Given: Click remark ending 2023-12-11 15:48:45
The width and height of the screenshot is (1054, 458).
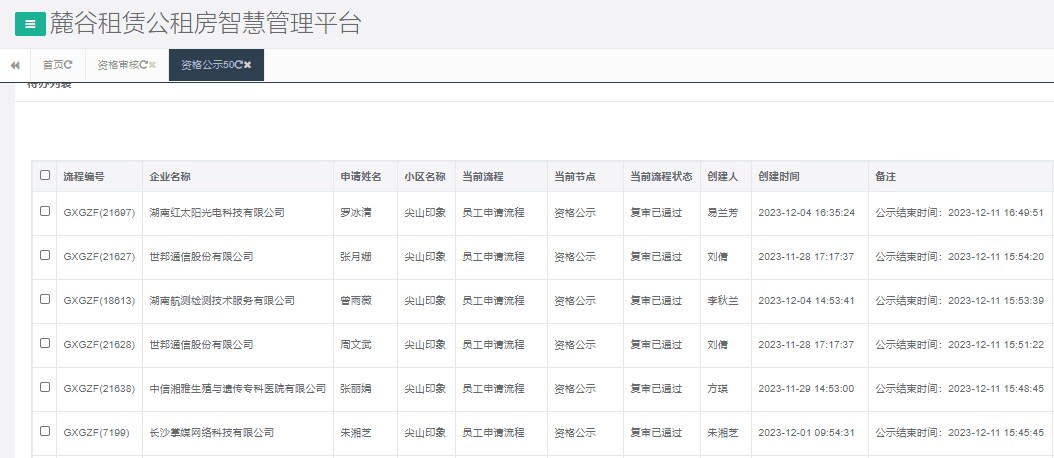Looking at the screenshot, I should tap(960, 389).
